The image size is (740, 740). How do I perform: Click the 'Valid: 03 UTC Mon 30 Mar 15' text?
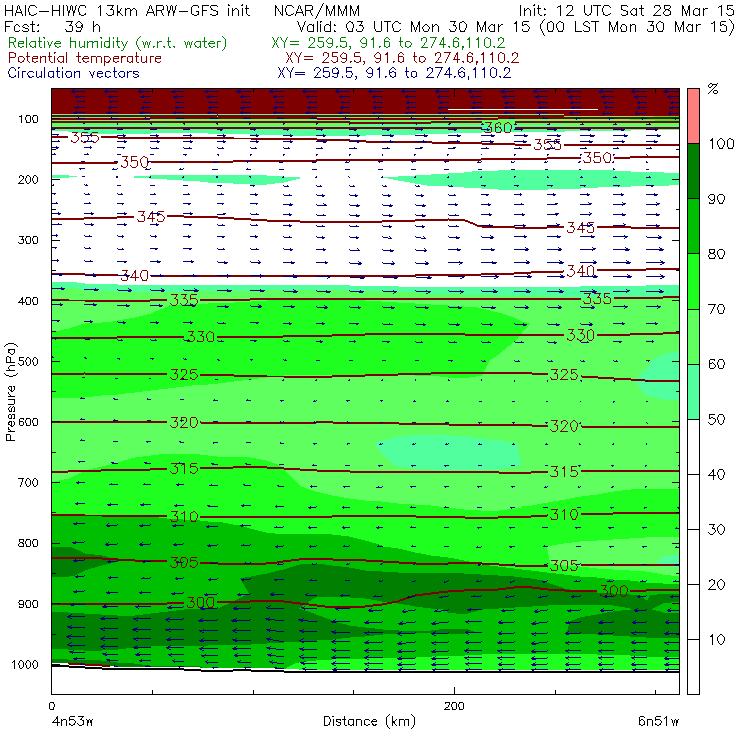click(414, 26)
